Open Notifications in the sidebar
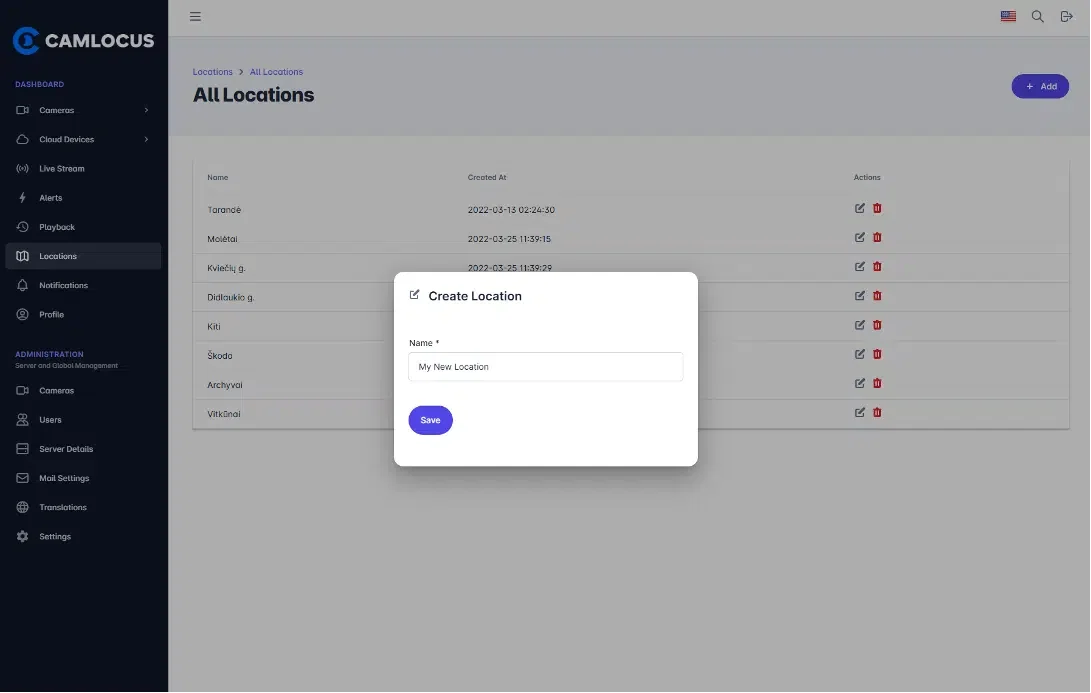 click(x=83, y=285)
